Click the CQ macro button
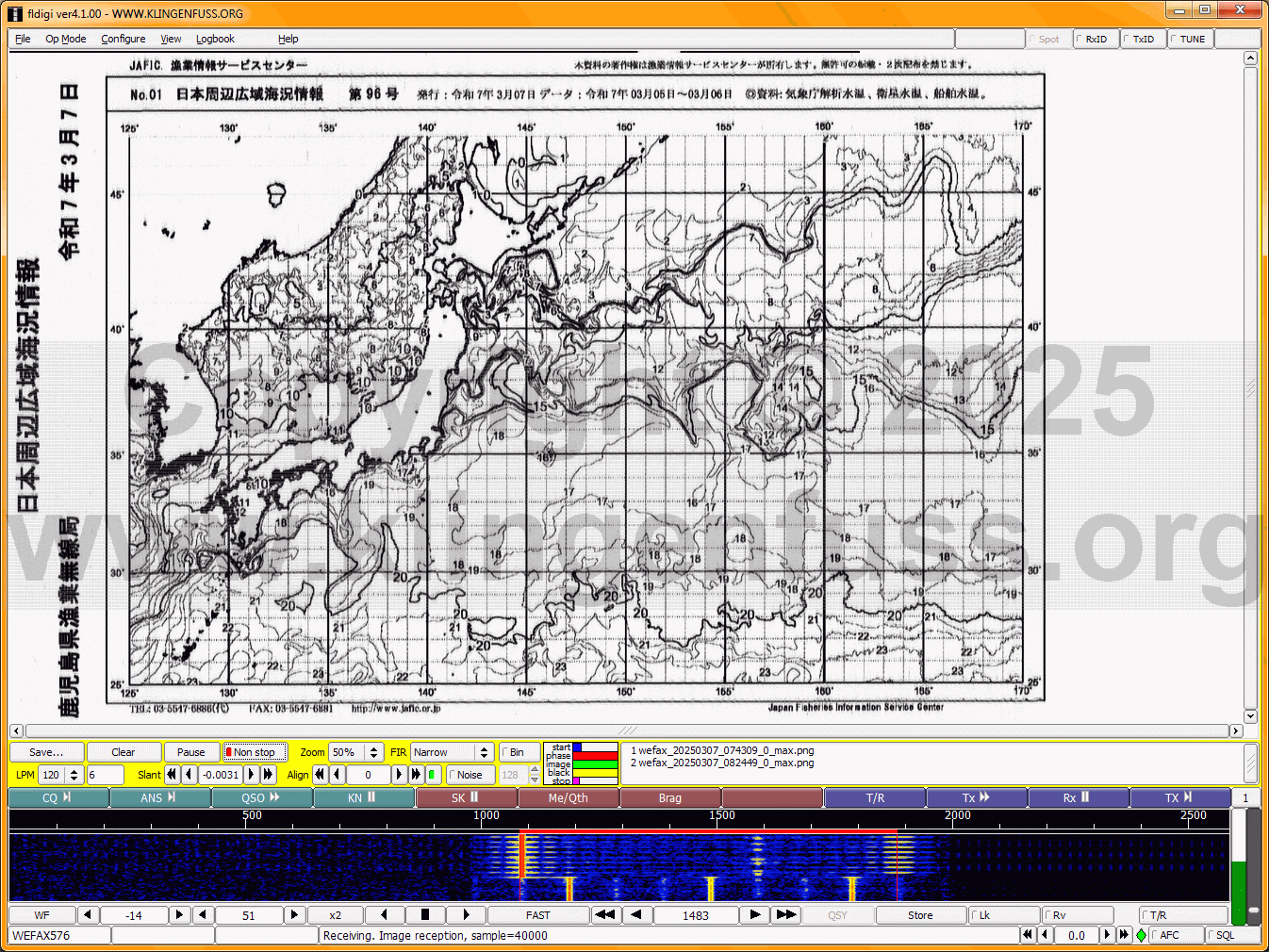This screenshot has height=952, width=1269. click(58, 798)
